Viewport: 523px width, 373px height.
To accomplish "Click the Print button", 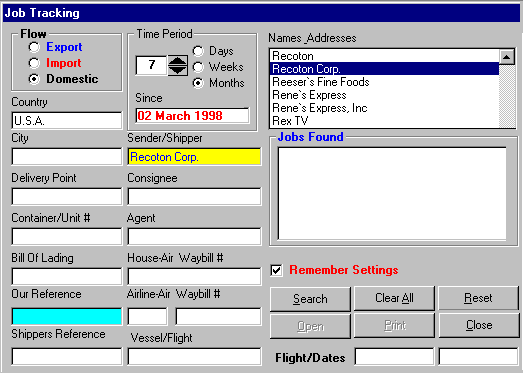I will tap(394, 325).
